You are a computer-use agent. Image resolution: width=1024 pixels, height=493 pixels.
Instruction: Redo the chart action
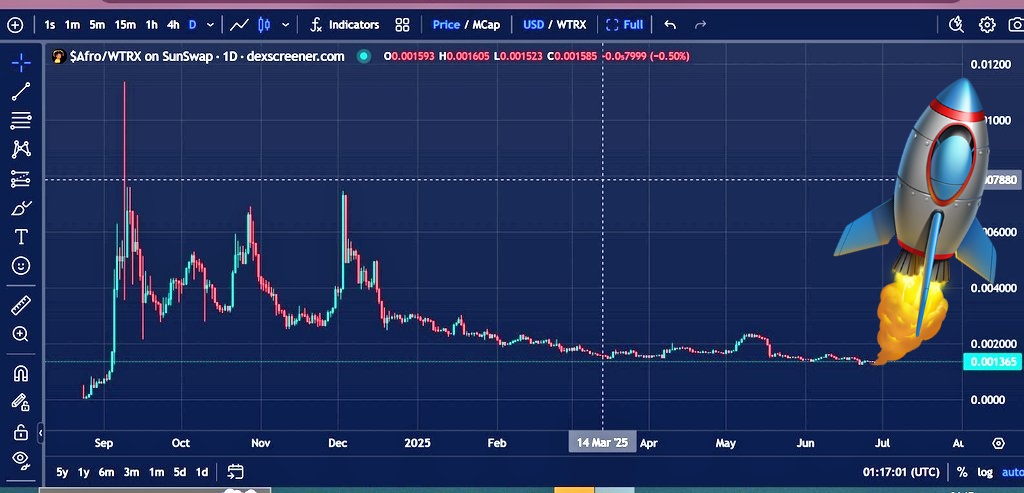[x=700, y=25]
